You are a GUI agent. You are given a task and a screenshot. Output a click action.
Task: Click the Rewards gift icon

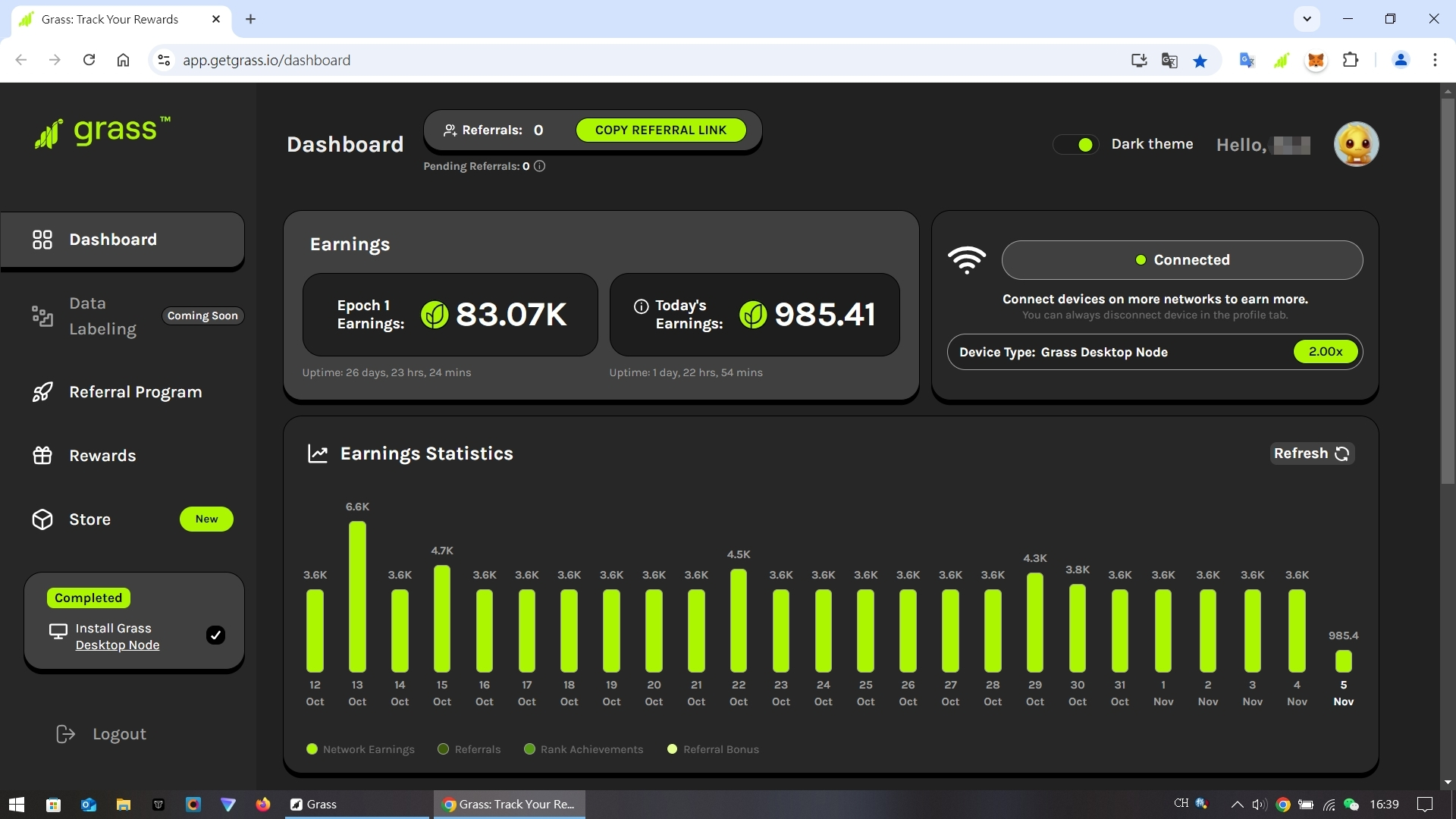tap(42, 456)
